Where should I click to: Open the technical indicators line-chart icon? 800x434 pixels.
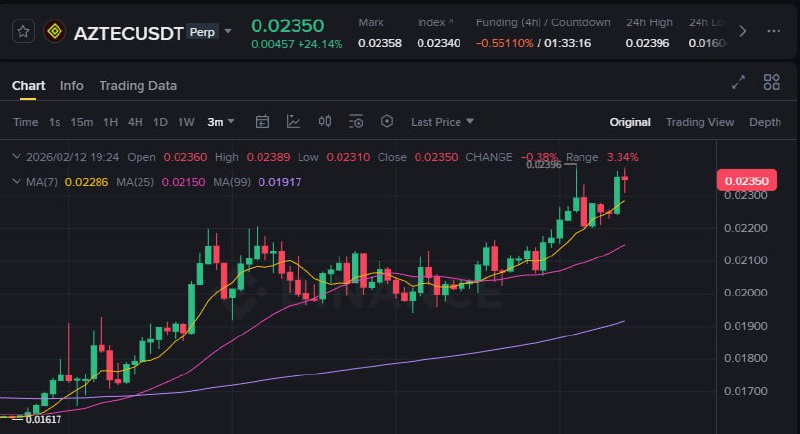(293, 122)
